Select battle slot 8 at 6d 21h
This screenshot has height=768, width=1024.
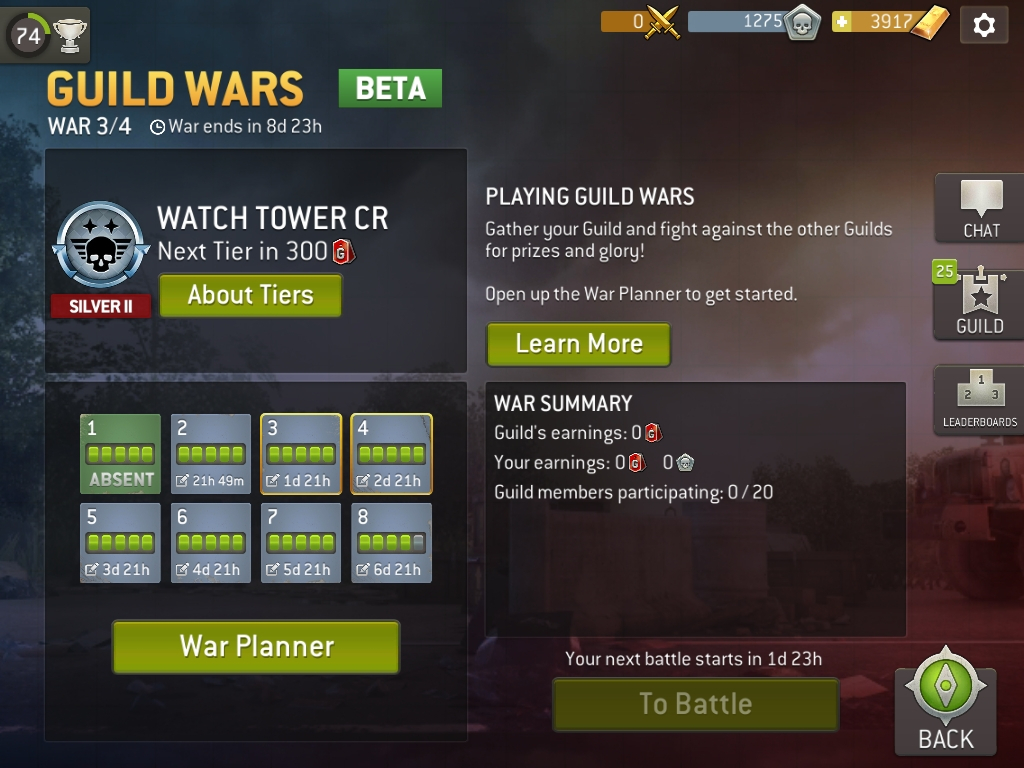click(x=391, y=543)
